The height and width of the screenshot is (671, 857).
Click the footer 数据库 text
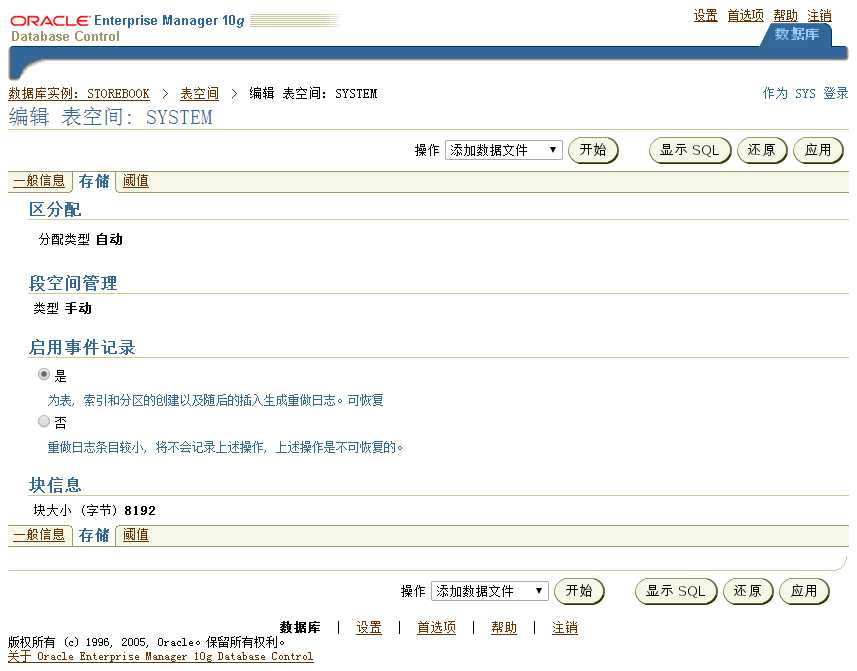point(300,627)
